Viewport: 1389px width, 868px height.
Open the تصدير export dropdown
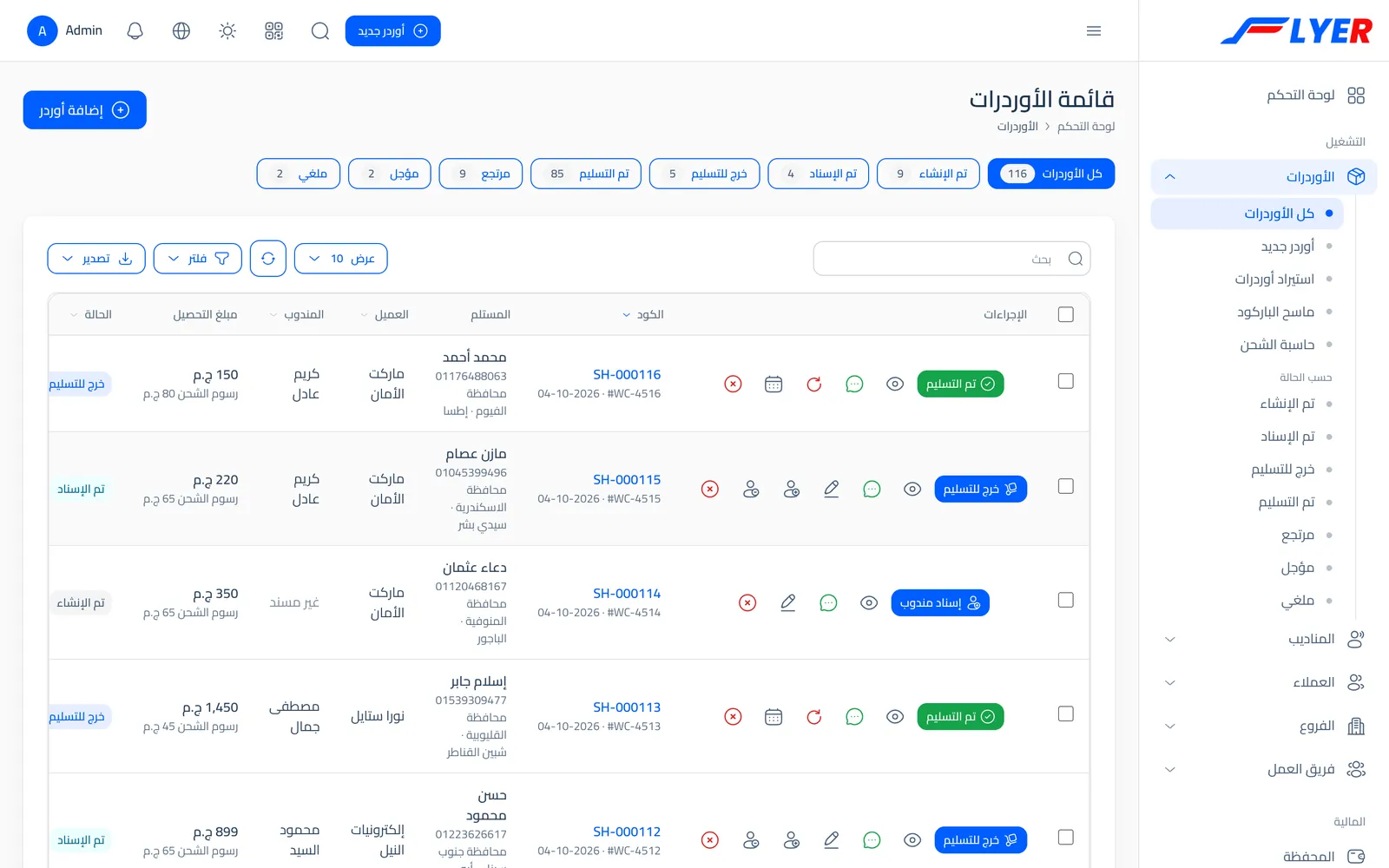pos(96,259)
